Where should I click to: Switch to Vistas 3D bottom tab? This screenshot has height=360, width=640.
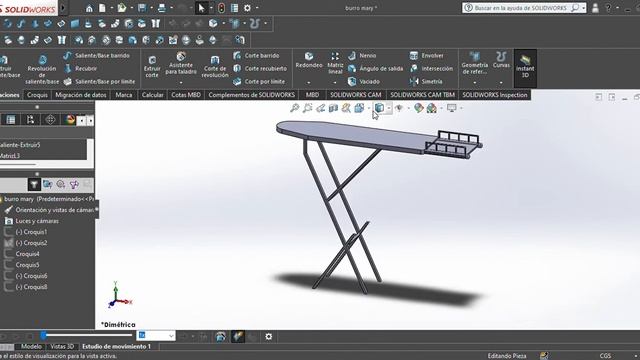click(62, 347)
